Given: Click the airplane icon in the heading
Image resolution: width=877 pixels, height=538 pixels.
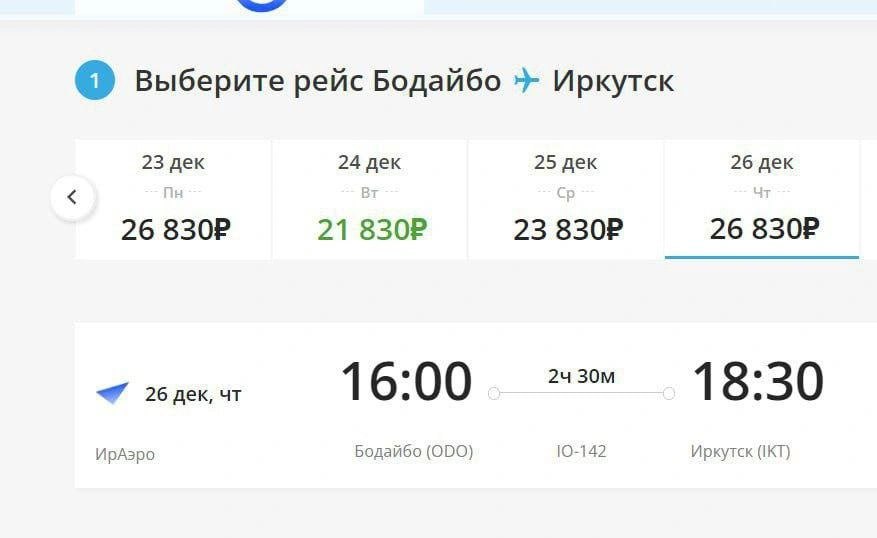Looking at the screenshot, I should (x=526, y=81).
